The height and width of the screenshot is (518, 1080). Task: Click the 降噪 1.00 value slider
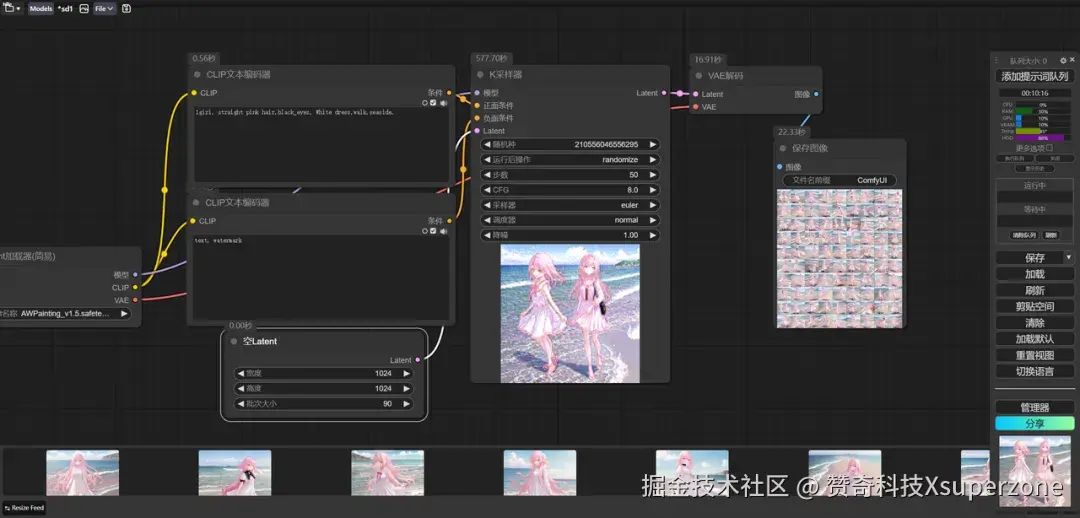[570, 236]
